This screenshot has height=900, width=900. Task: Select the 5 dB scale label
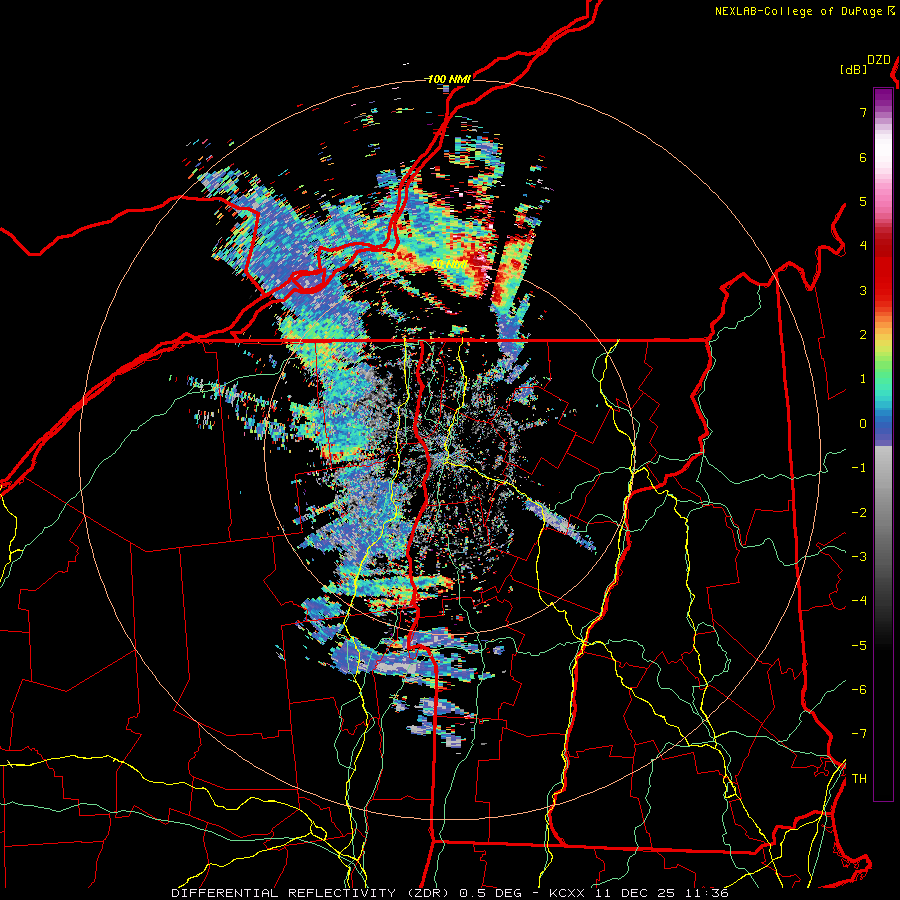pyautogui.click(x=863, y=201)
